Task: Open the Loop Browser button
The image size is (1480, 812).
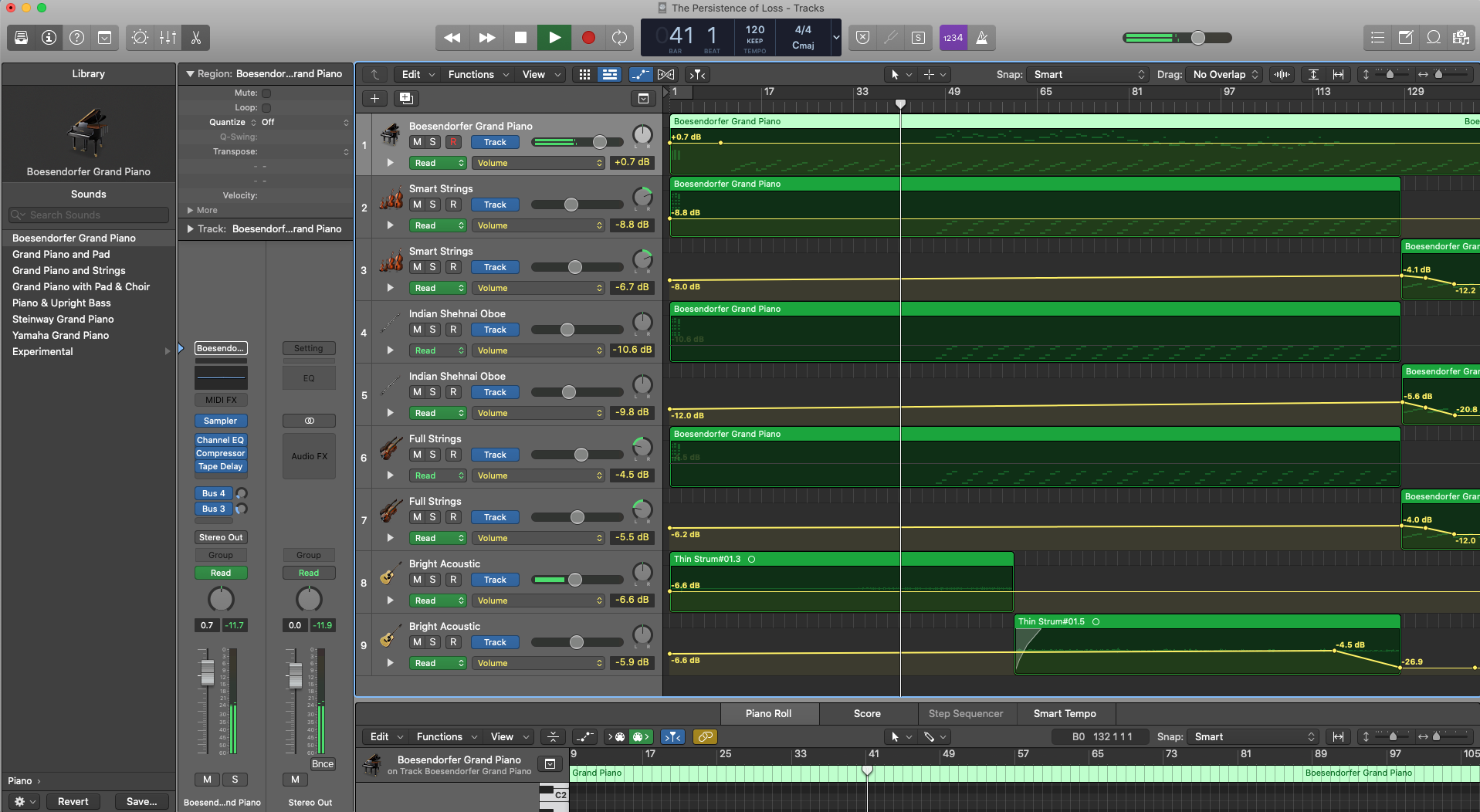Action: 1433,37
